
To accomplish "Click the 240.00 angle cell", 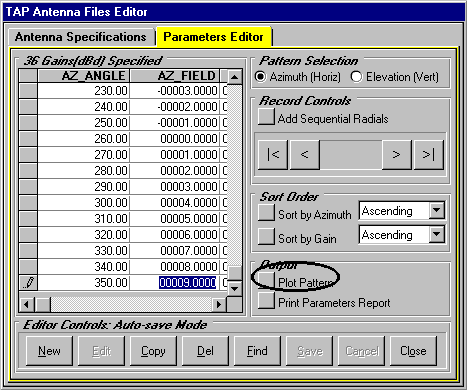I will point(84,107).
